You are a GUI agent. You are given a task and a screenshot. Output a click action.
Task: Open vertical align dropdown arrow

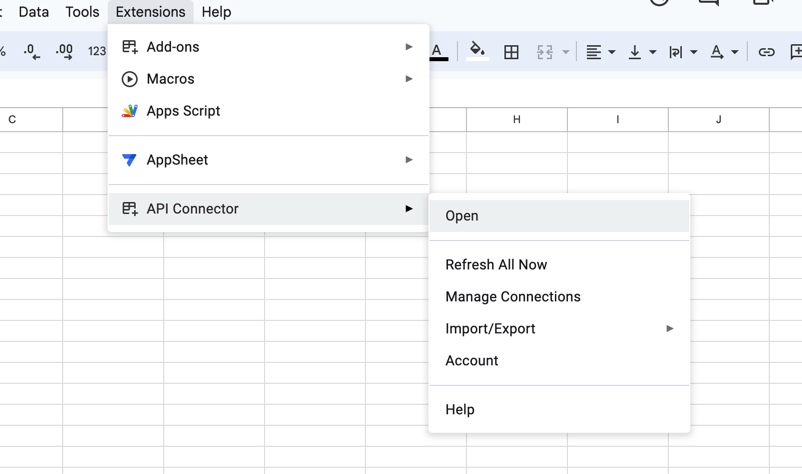coord(653,52)
